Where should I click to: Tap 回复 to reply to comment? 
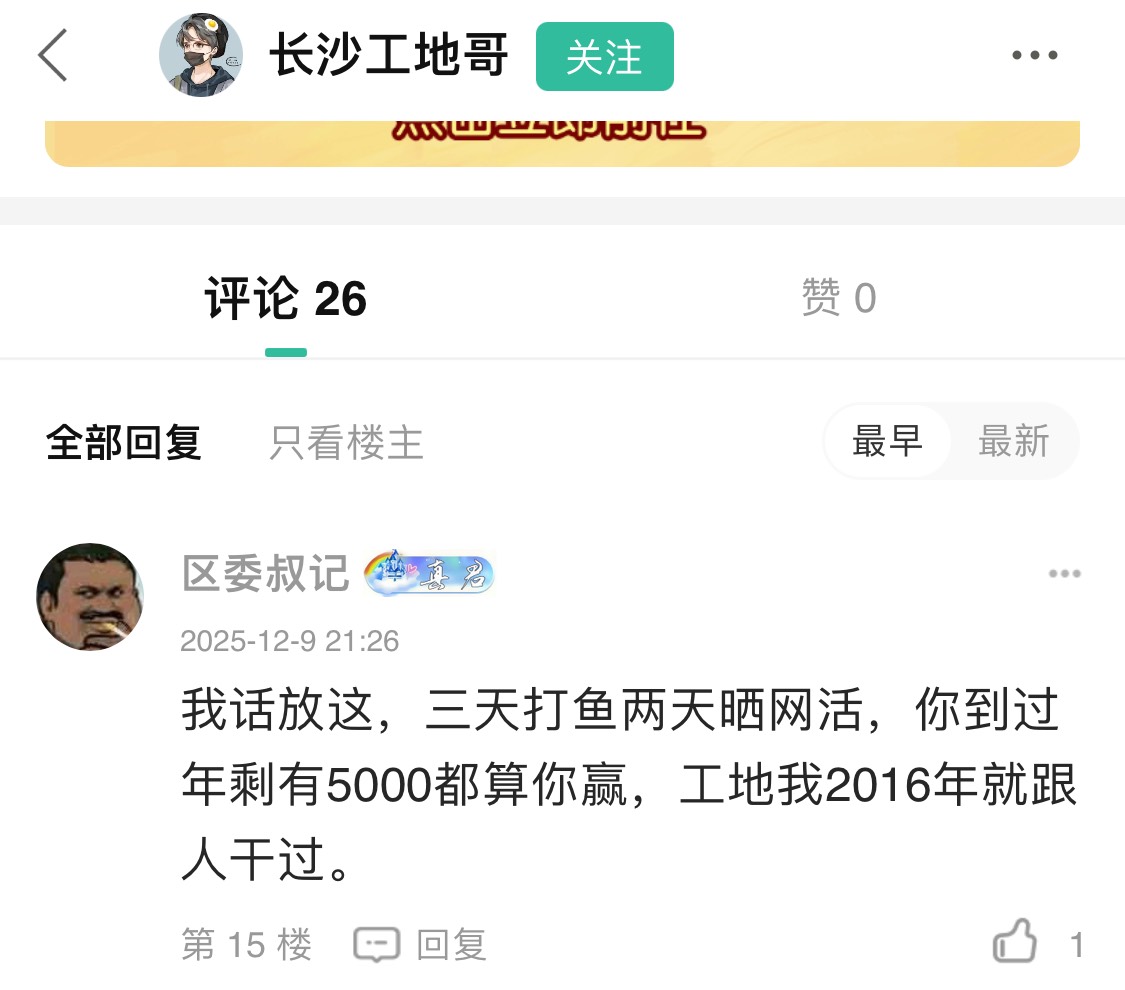pyautogui.click(x=451, y=944)
